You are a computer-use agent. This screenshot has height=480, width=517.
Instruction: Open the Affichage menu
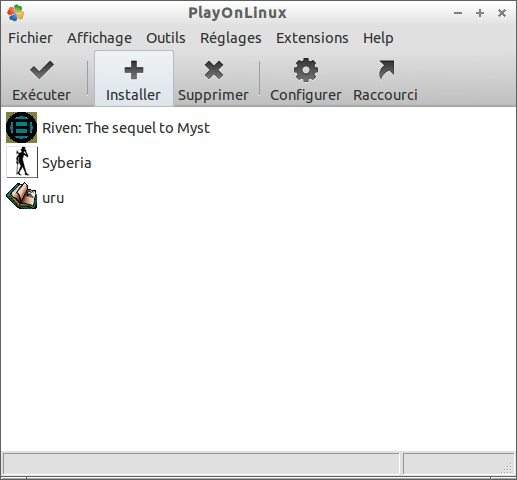tap(99, 38)
